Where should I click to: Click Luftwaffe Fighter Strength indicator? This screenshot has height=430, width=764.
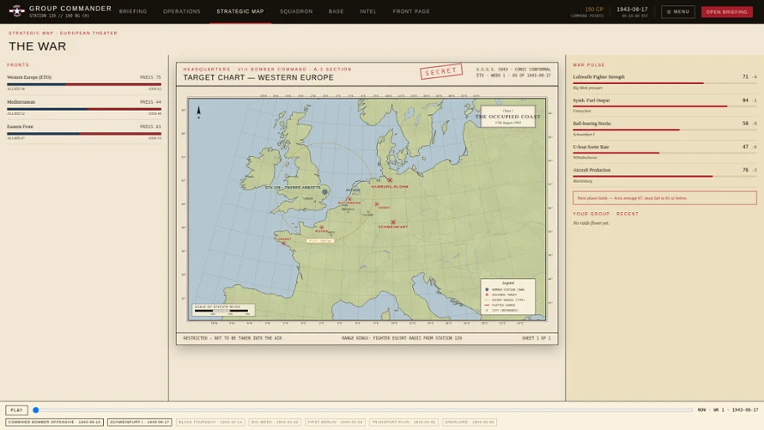(665, 82)
